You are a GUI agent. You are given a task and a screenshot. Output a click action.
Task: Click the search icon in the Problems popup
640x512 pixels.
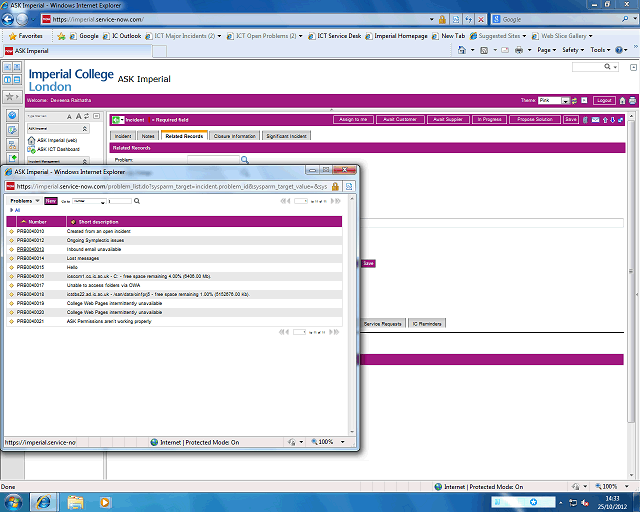[x=137, y=201]
